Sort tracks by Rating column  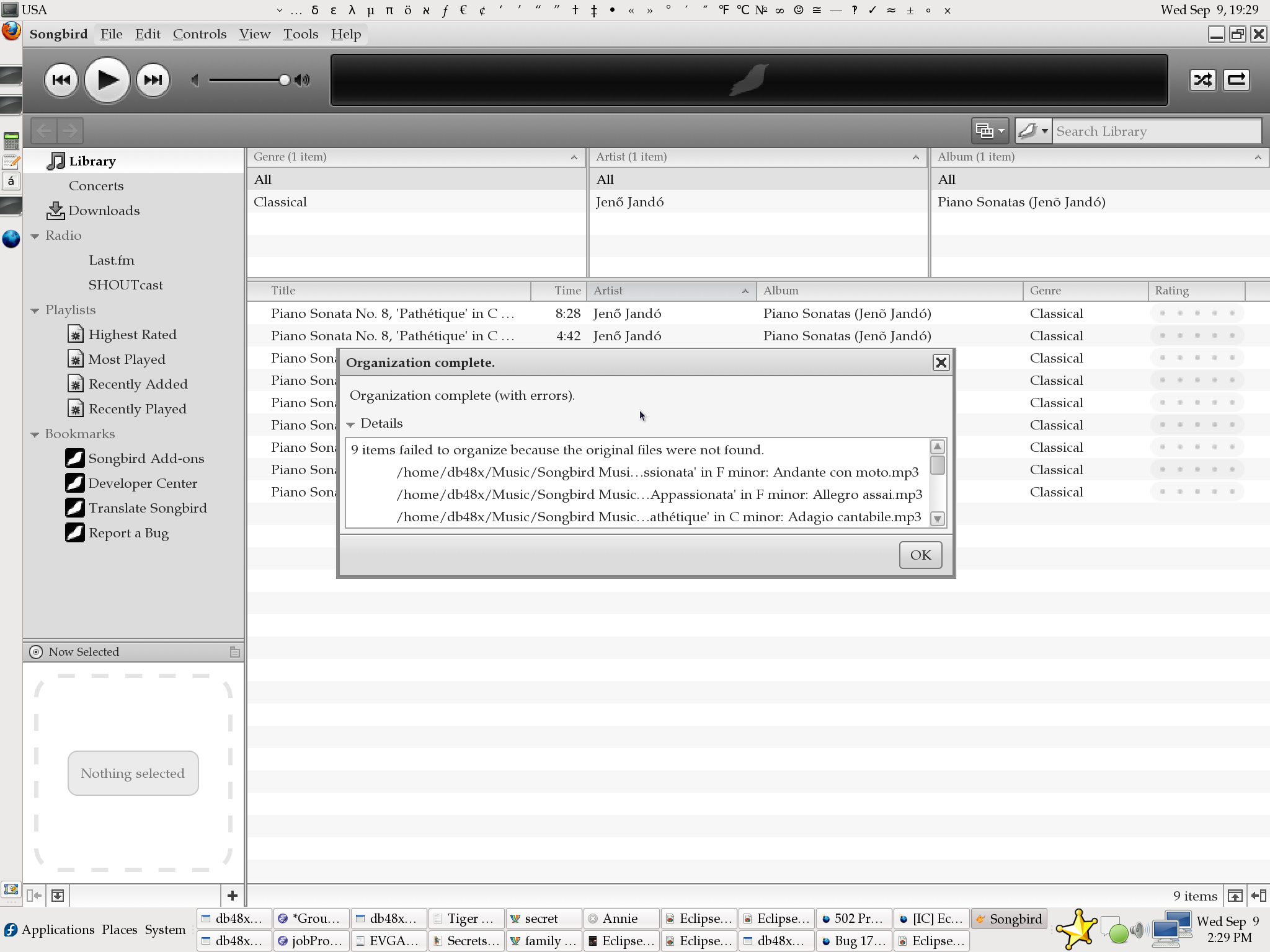pos(1196,290)
